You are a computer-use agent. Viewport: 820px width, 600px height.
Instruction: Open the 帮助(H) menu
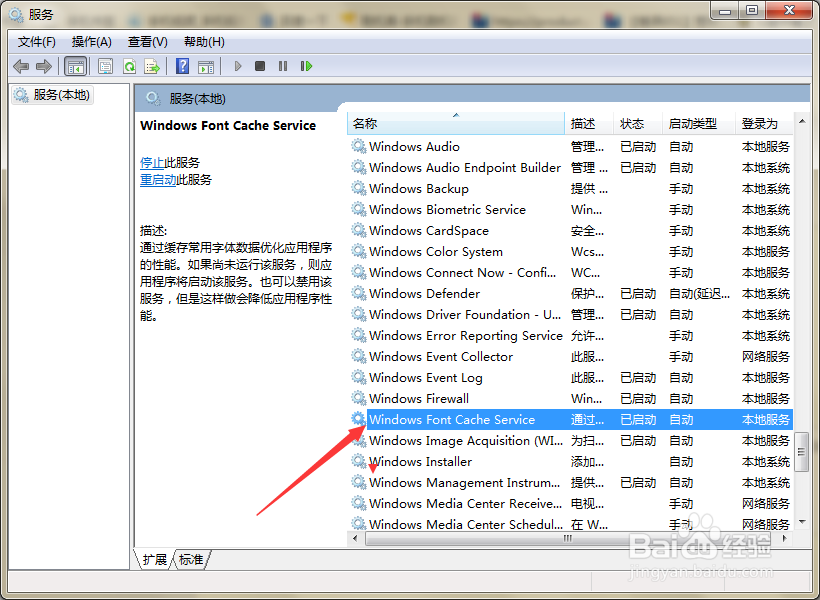point(204,42)
